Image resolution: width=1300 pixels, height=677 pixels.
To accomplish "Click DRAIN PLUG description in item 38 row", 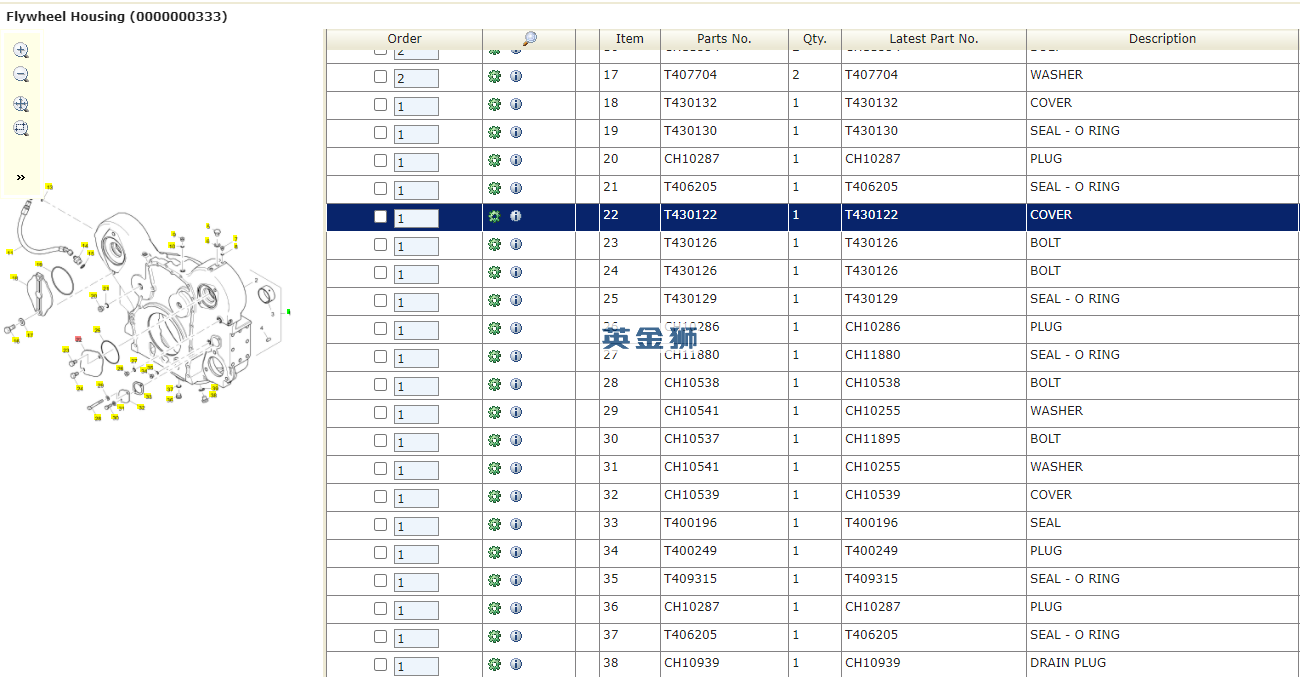I will click(1068, 663).
